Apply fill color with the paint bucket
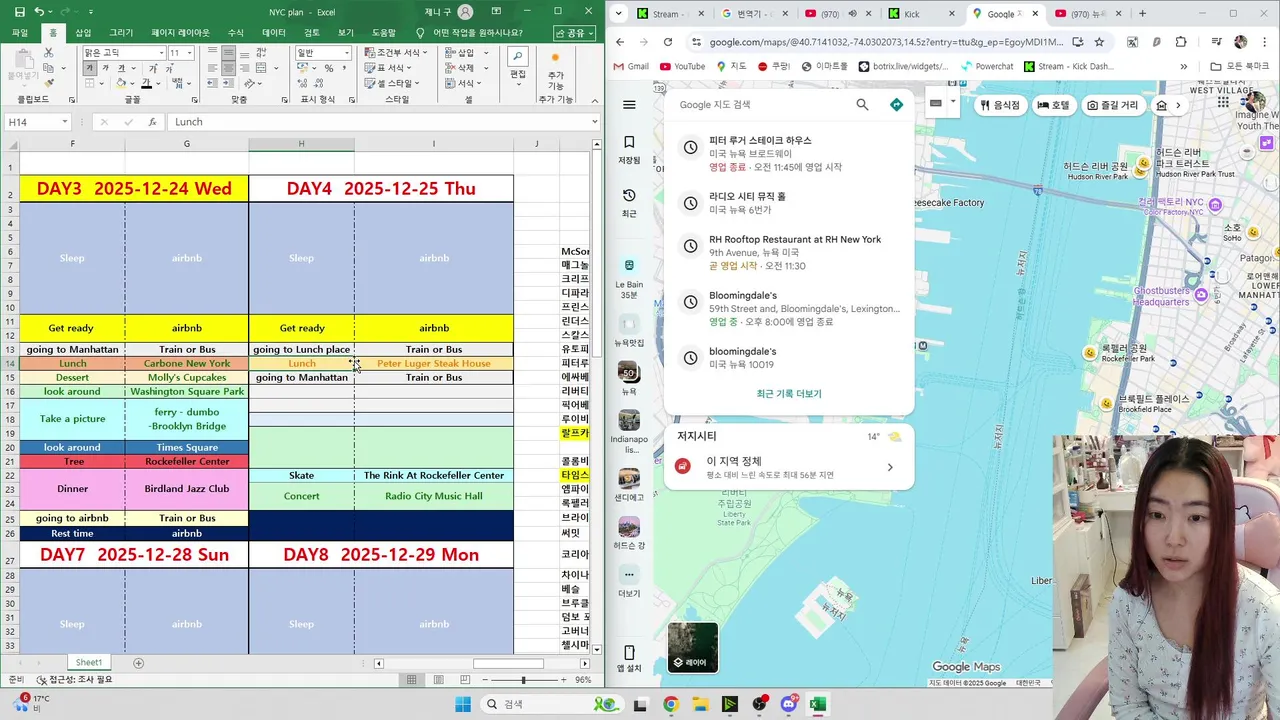Image resolution: width=1280 pixels, height=720 pixels. point(120,84)
